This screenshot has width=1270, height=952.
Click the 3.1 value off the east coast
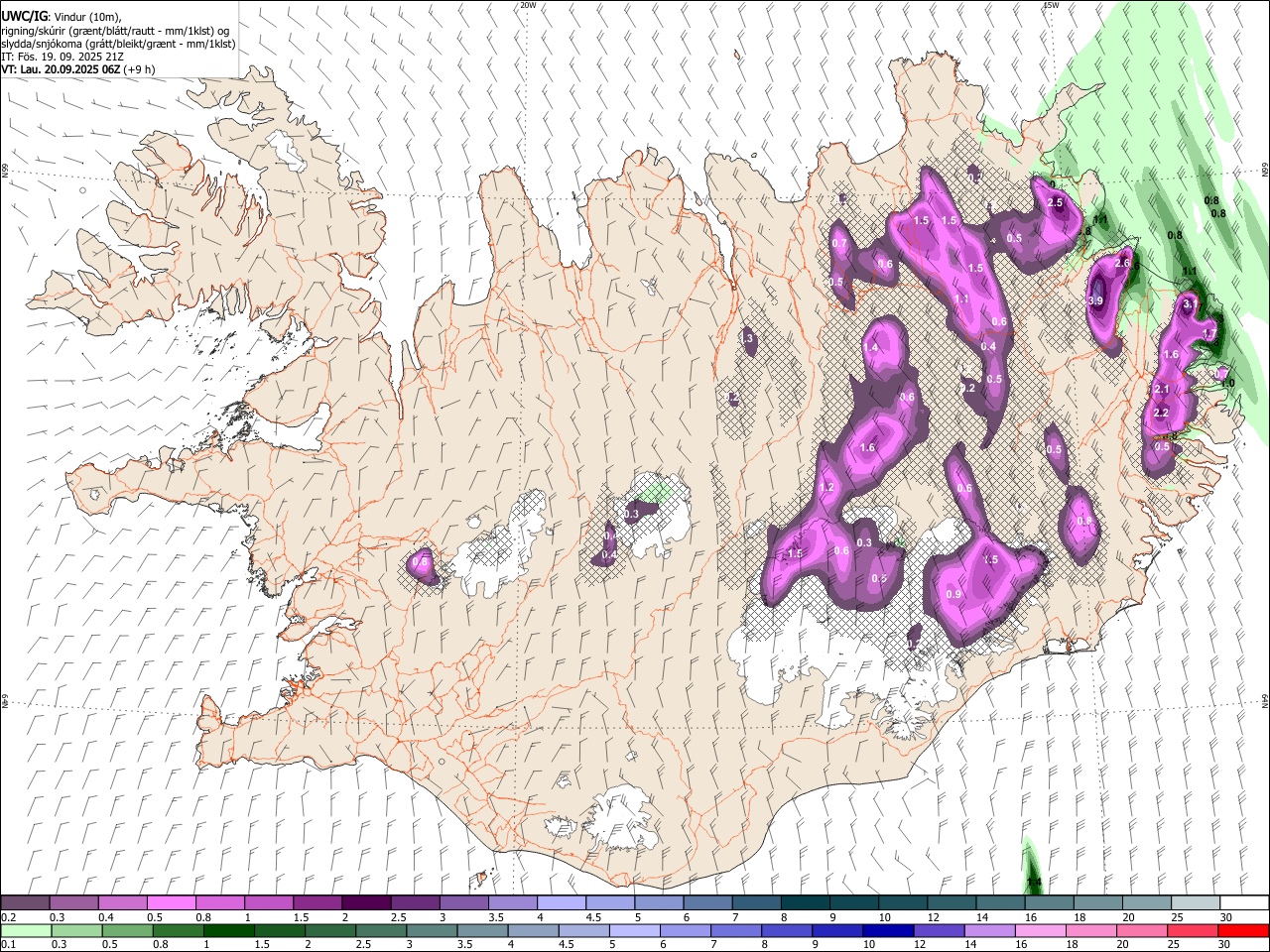tap(1191, 303)
